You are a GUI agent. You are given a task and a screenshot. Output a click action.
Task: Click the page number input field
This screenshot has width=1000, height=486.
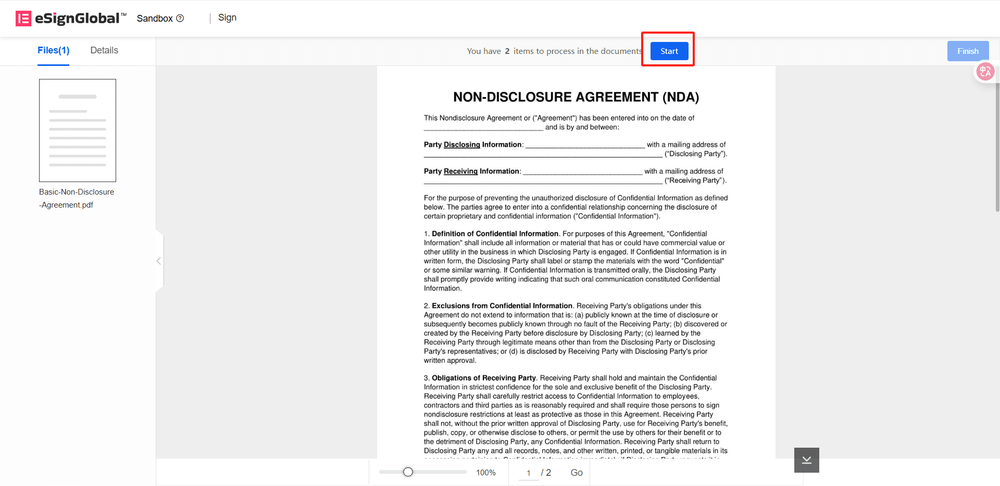(529, 472)
